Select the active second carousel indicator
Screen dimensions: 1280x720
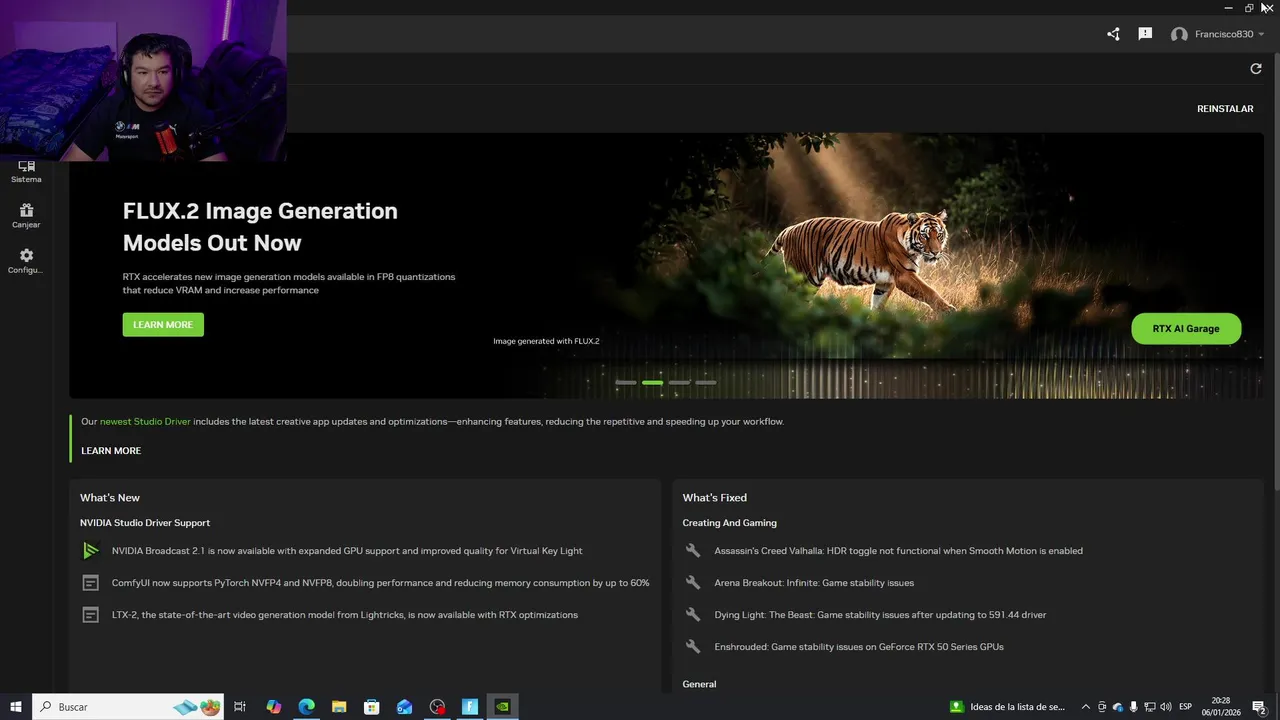coord(652,383)
